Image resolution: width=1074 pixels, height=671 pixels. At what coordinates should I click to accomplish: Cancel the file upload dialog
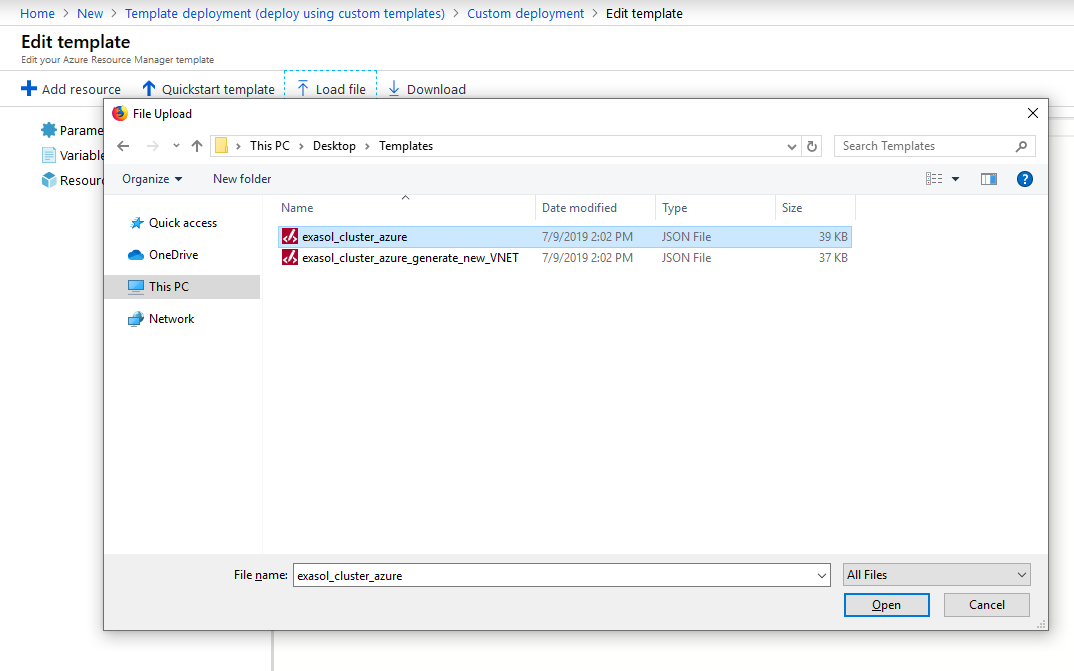click(986, 605)
